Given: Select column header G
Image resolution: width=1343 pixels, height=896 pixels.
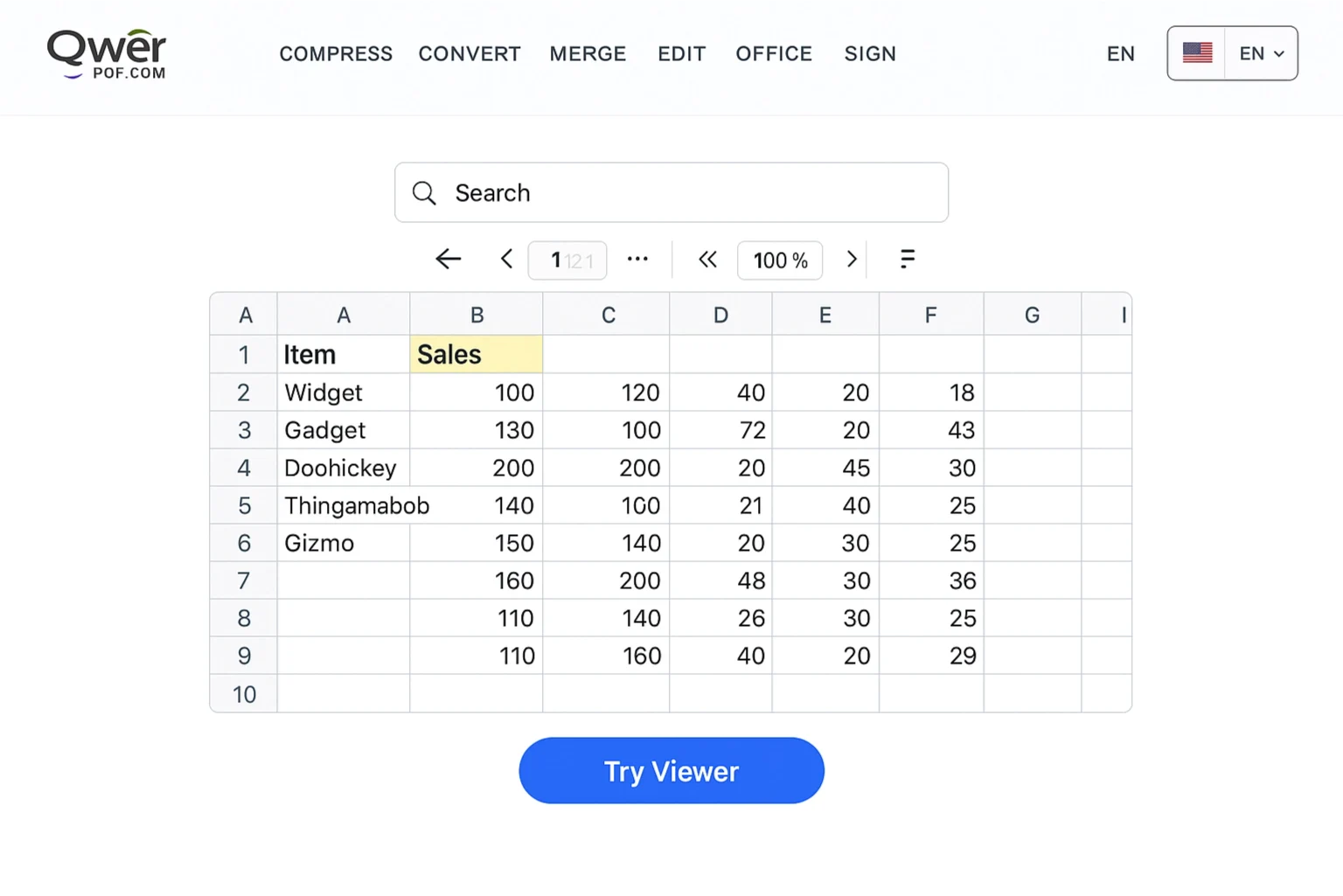Looking at the screenshot, I should pos(1033,315).
